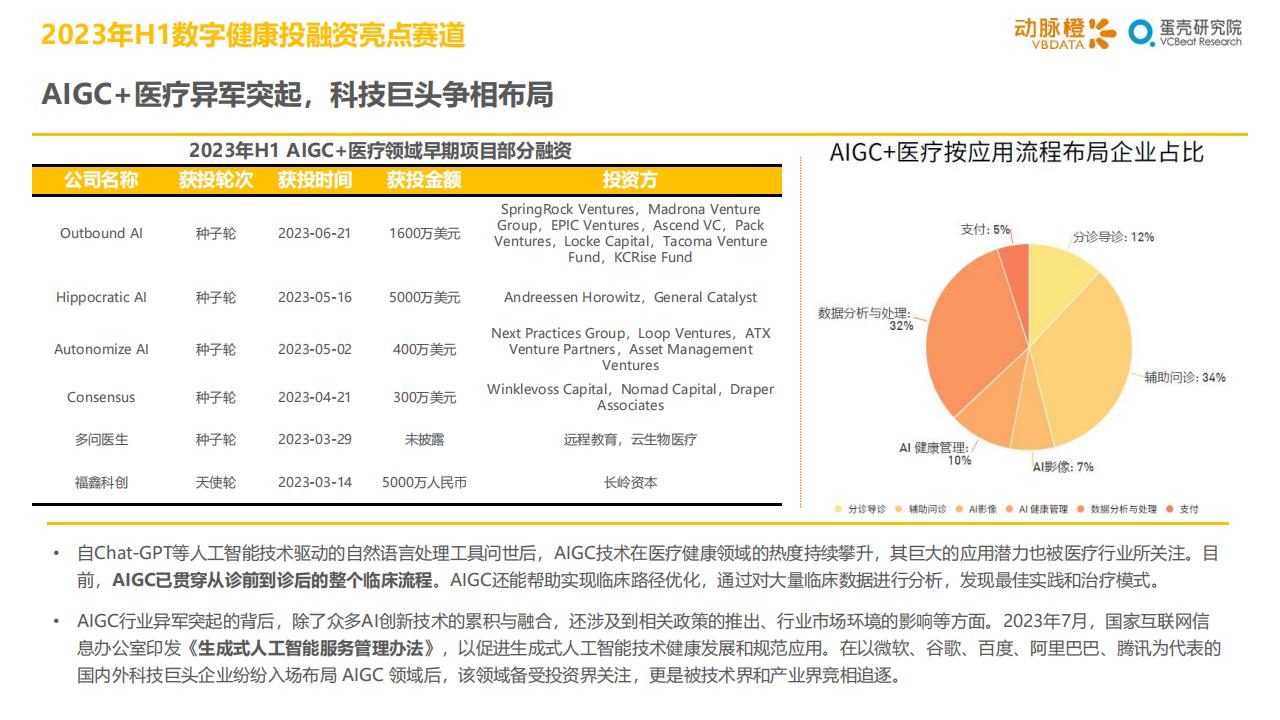Screen dimensions: 1280x720
Task: Click the date 2023-06-21
Action: coord(315,233)
